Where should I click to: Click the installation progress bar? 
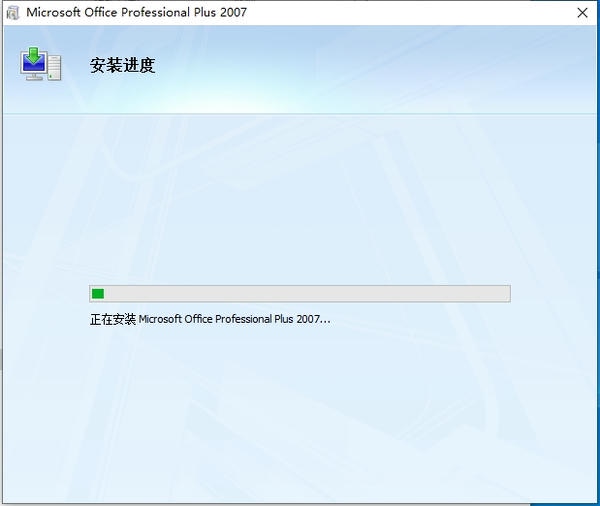(300, 294)
